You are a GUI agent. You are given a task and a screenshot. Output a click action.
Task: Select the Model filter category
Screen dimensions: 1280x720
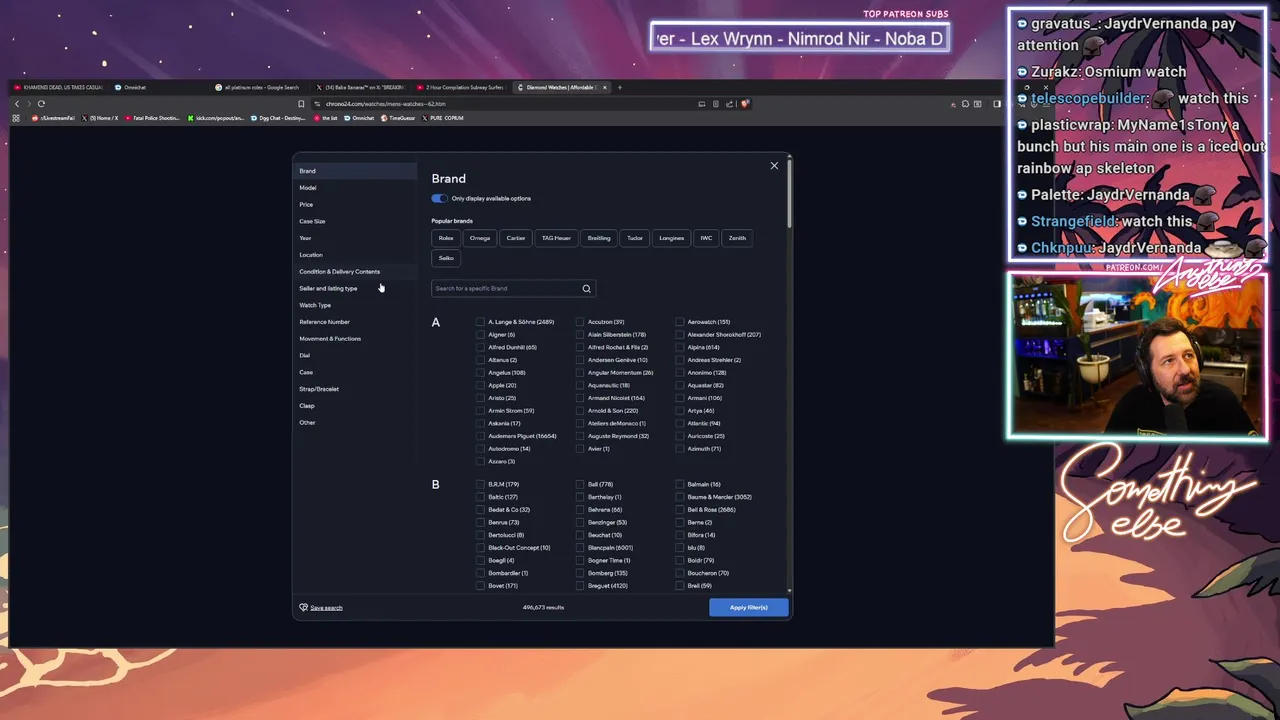click(x=355, y=188)
